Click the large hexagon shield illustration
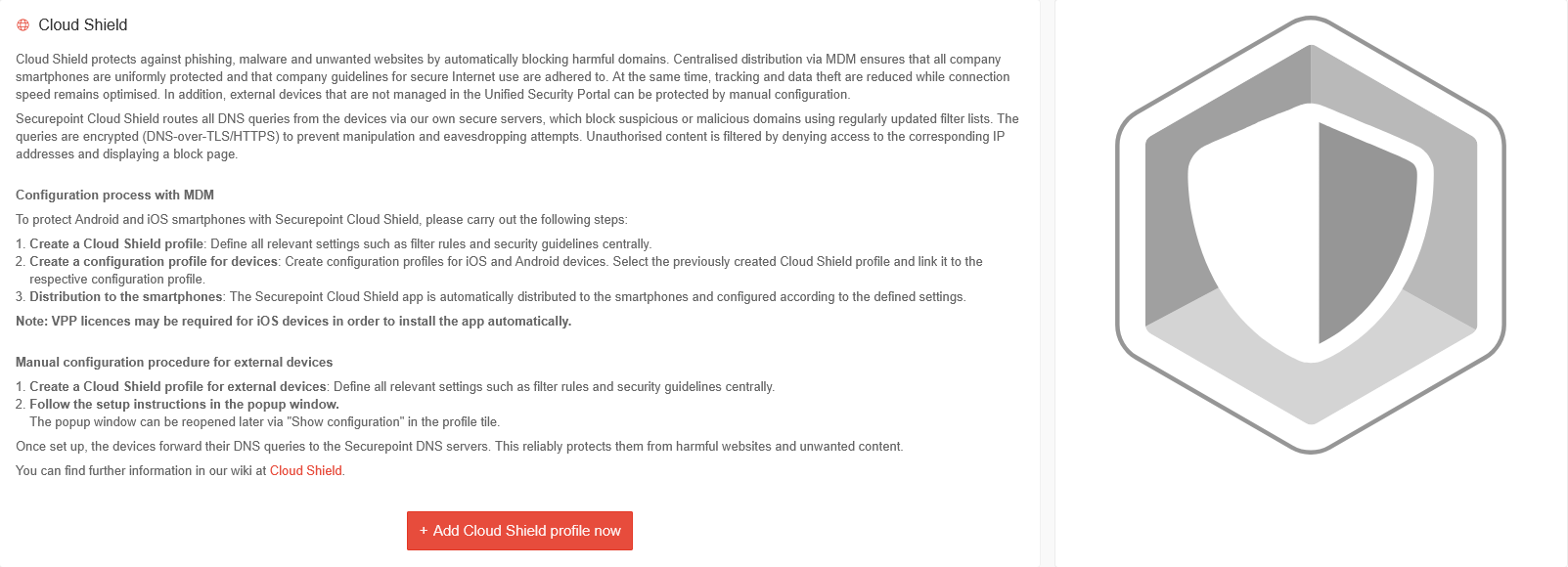 click(x=1310, y=235)
